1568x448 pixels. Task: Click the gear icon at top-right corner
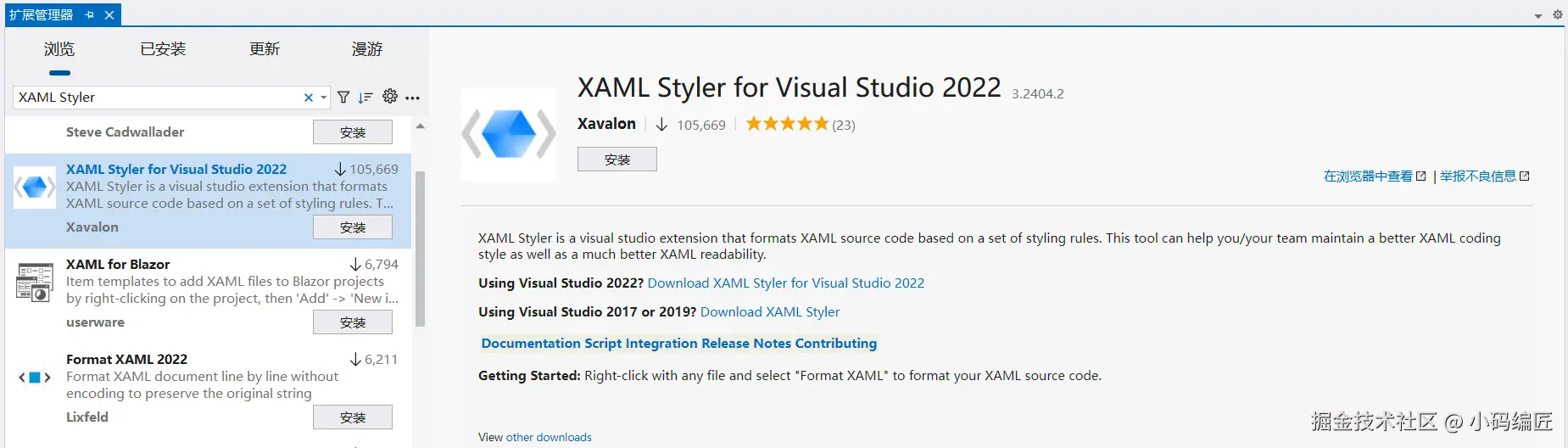[x=1557, y=14]
